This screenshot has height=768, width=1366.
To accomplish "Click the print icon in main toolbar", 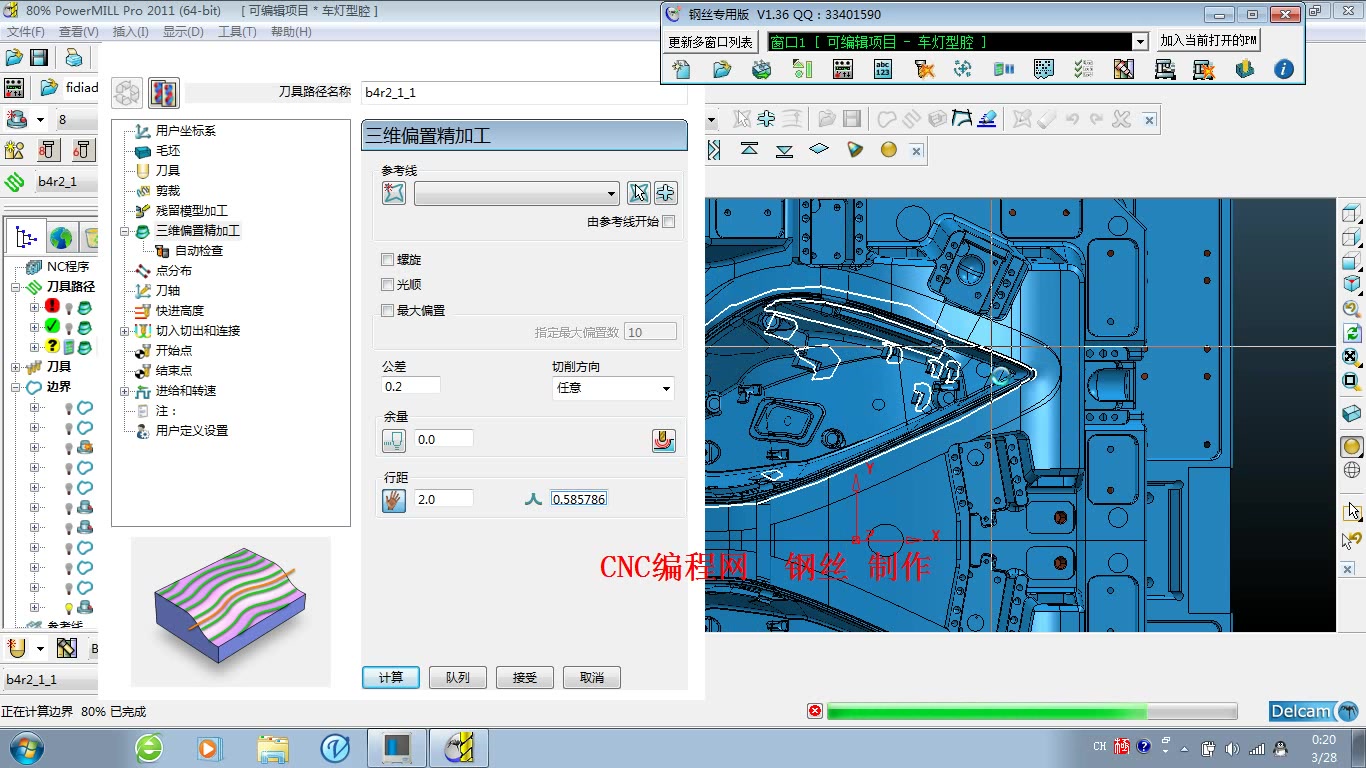I will (x=74, y=58).
